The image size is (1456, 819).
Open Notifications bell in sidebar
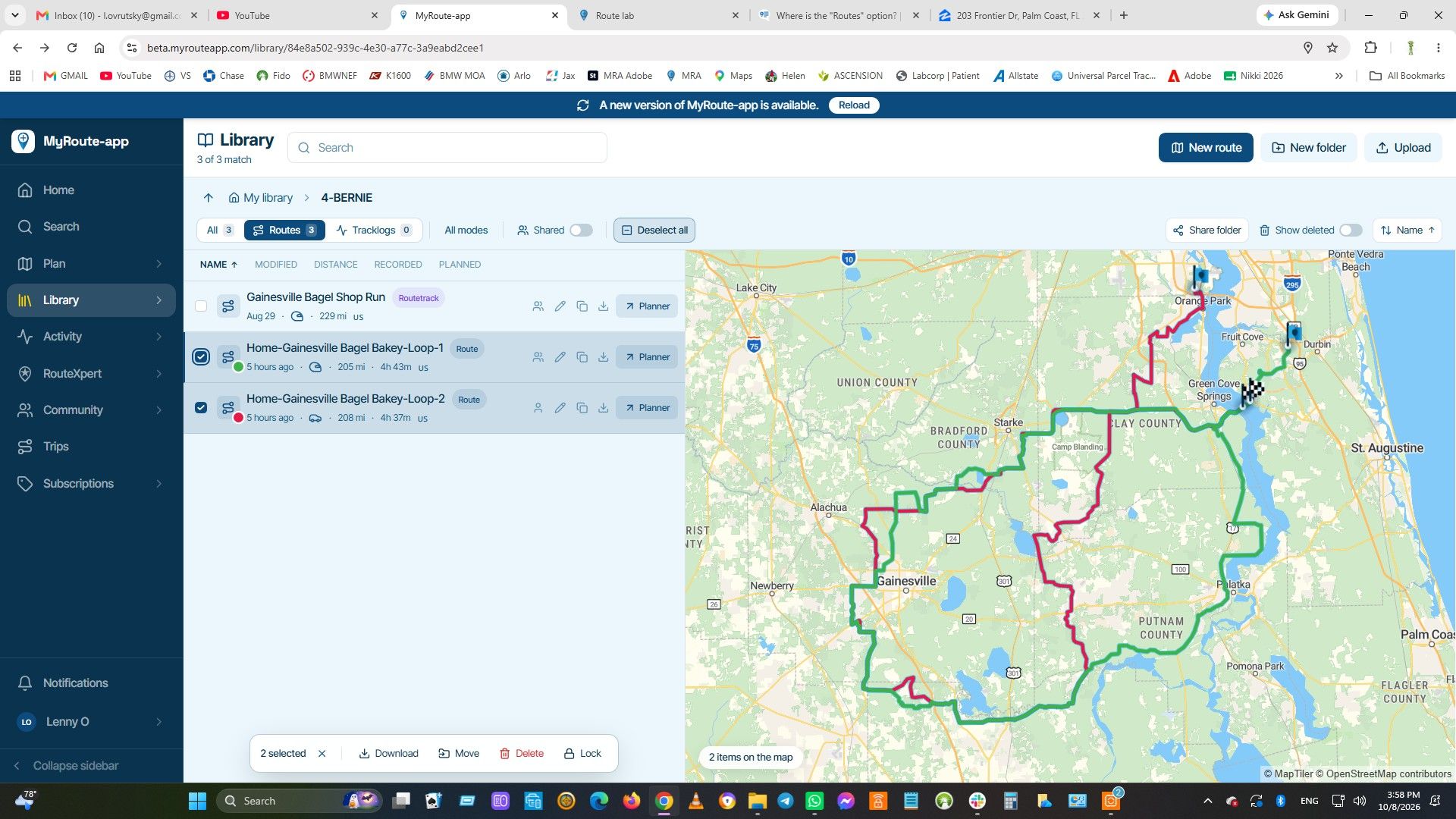tap(25, 683)
